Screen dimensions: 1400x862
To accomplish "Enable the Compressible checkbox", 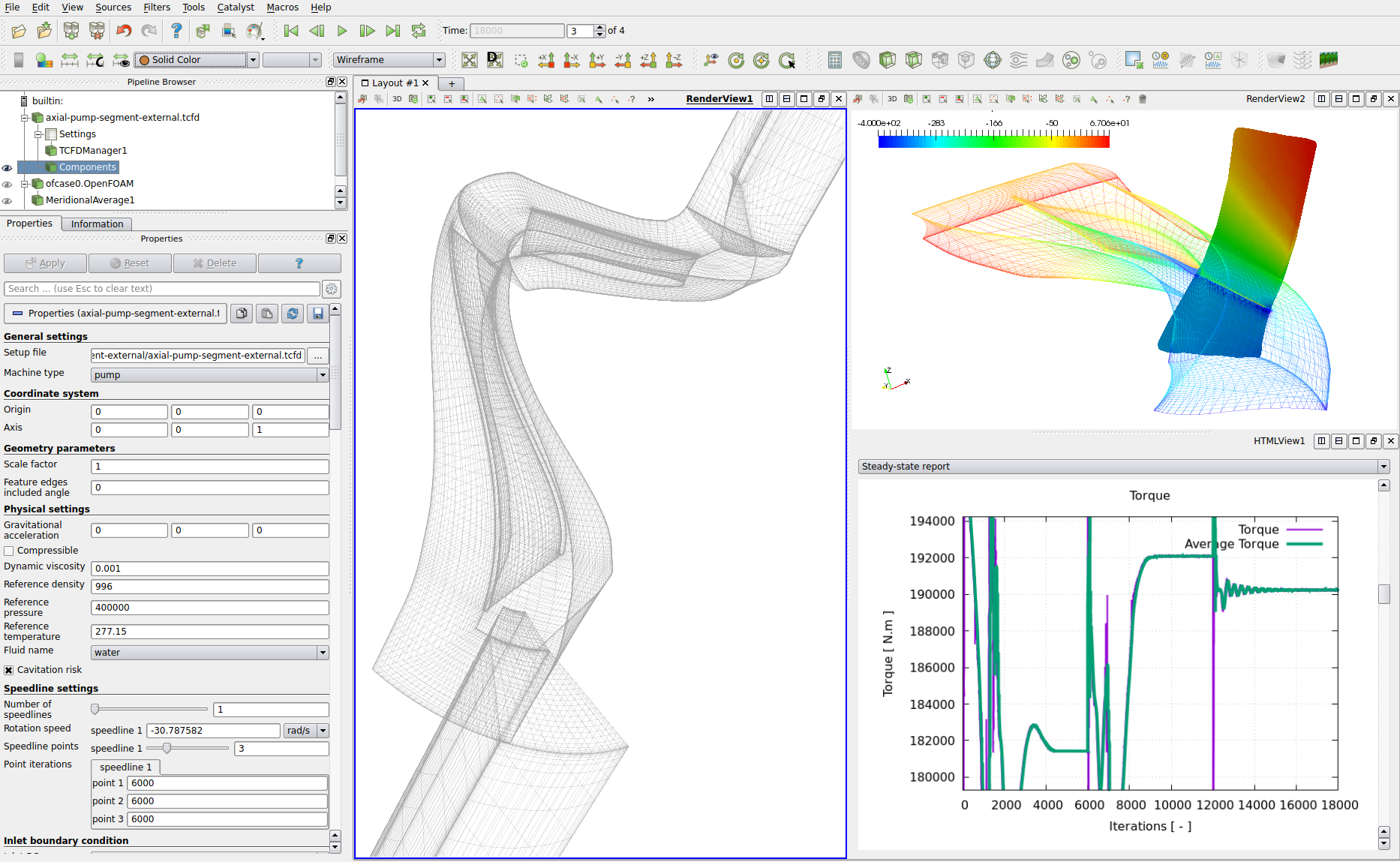I will (x=8, y=550).
